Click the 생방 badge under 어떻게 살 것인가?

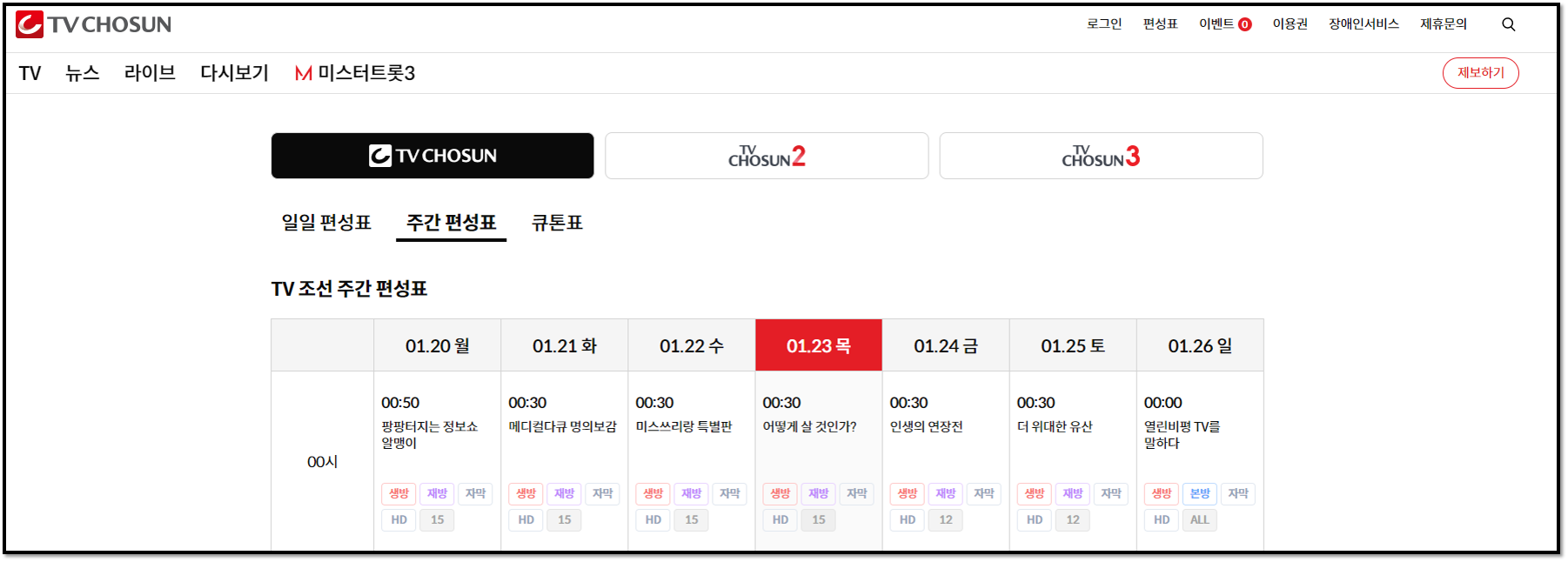[780, 493]
